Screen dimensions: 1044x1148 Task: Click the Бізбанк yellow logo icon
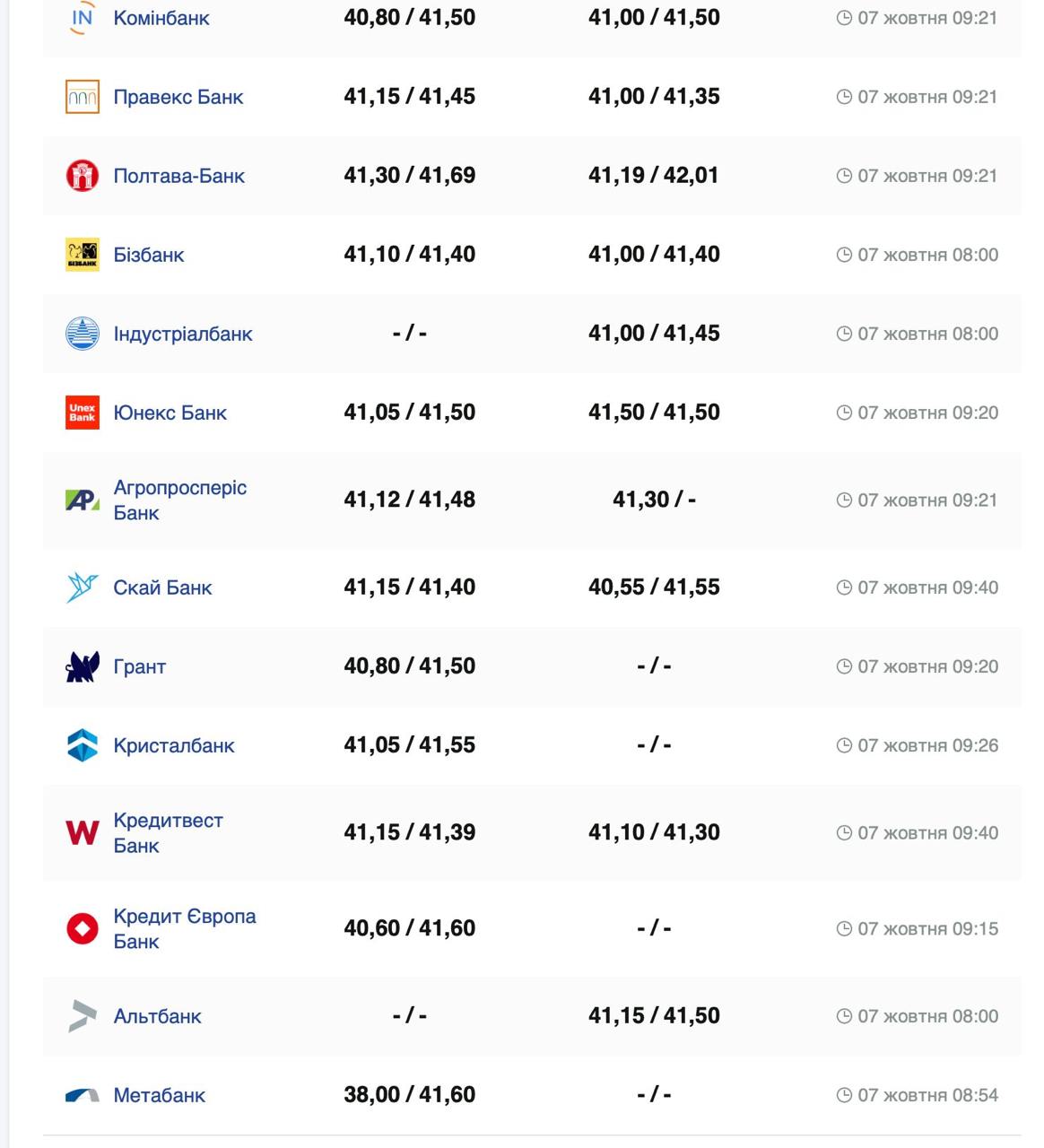tap(82, 255)
